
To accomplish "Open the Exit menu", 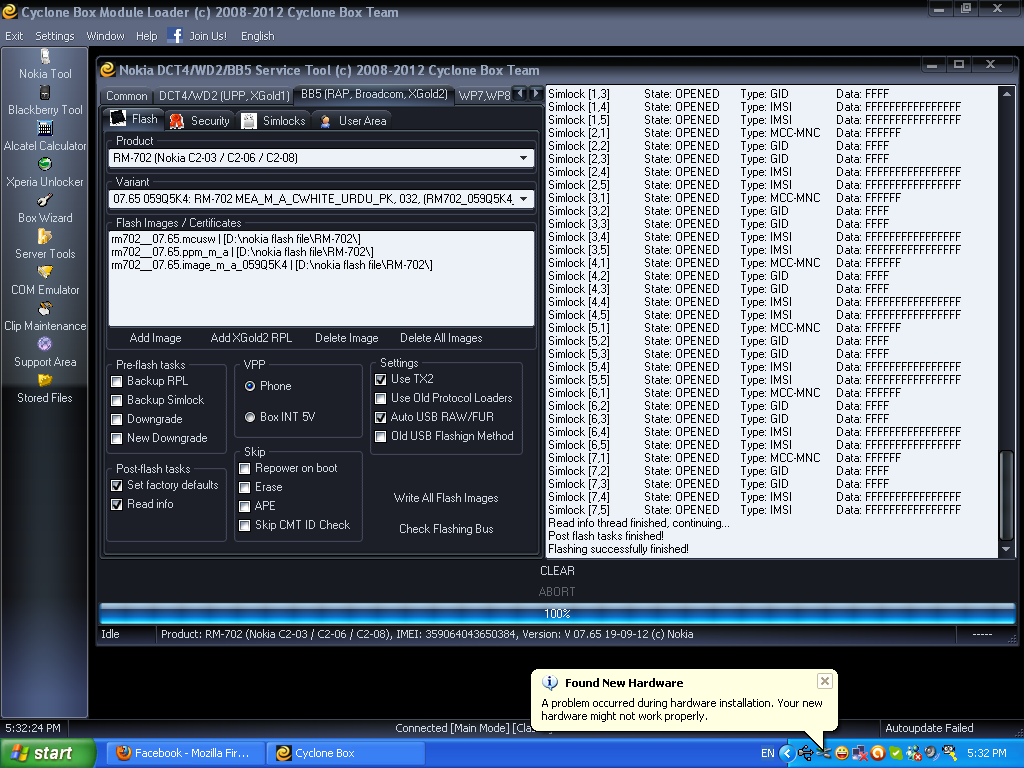I will coord(14,36).
